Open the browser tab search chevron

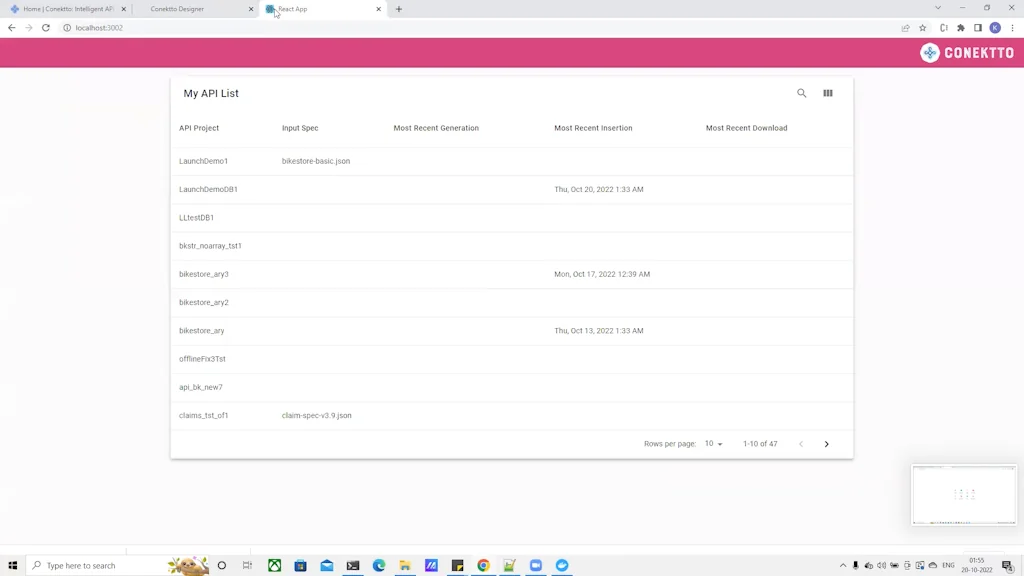point(937,9)
